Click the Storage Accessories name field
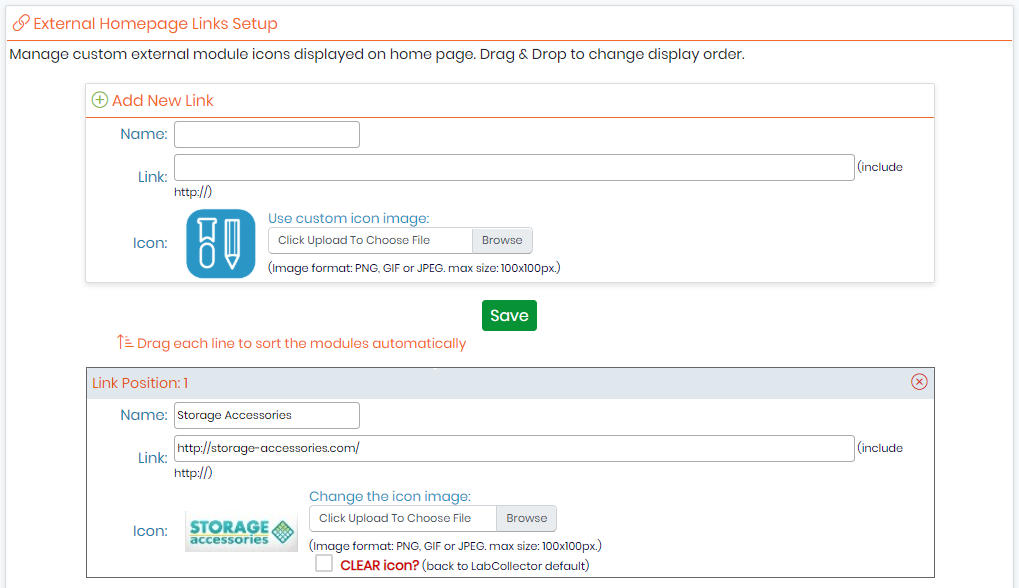 pyautogui.click(x=267, y=415)
